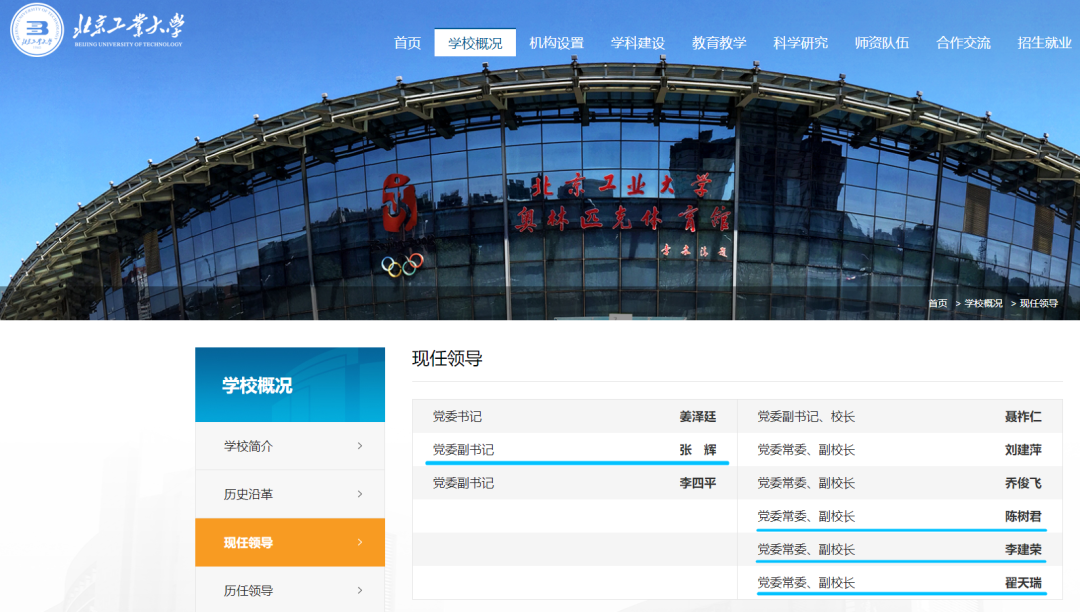Click the chevron on the 现任领导 item

pyautogui.click(x=360, y=542)
